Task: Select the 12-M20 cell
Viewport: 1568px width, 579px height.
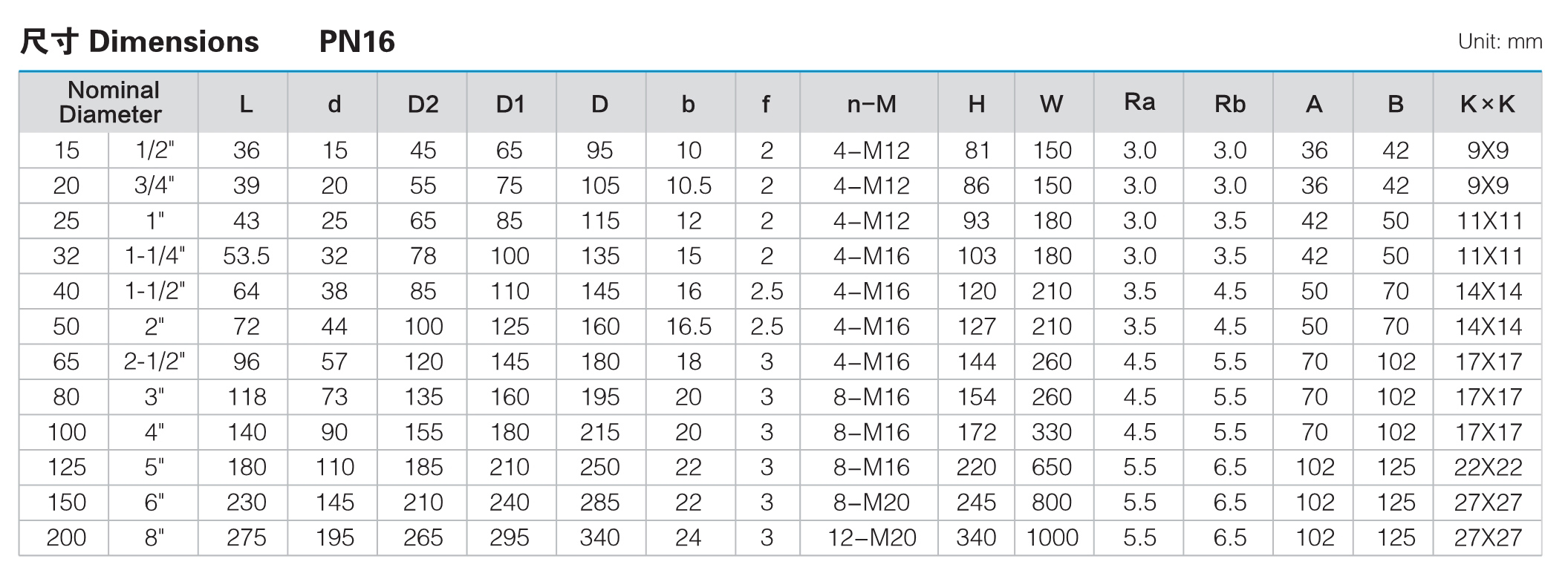Action: pos(871,537)
